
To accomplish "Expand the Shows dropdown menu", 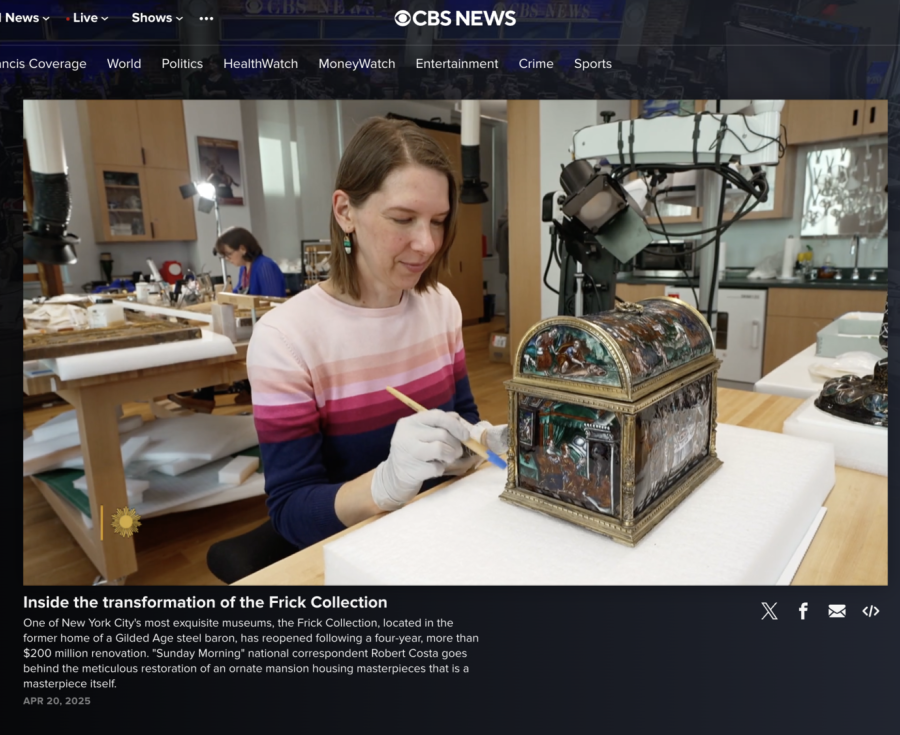I will [x=157, y=18].
